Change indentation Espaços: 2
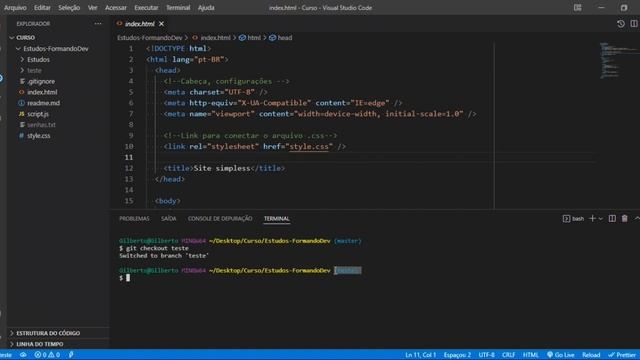The height and width of the screenshot is (360, 640). click(457, 355)
